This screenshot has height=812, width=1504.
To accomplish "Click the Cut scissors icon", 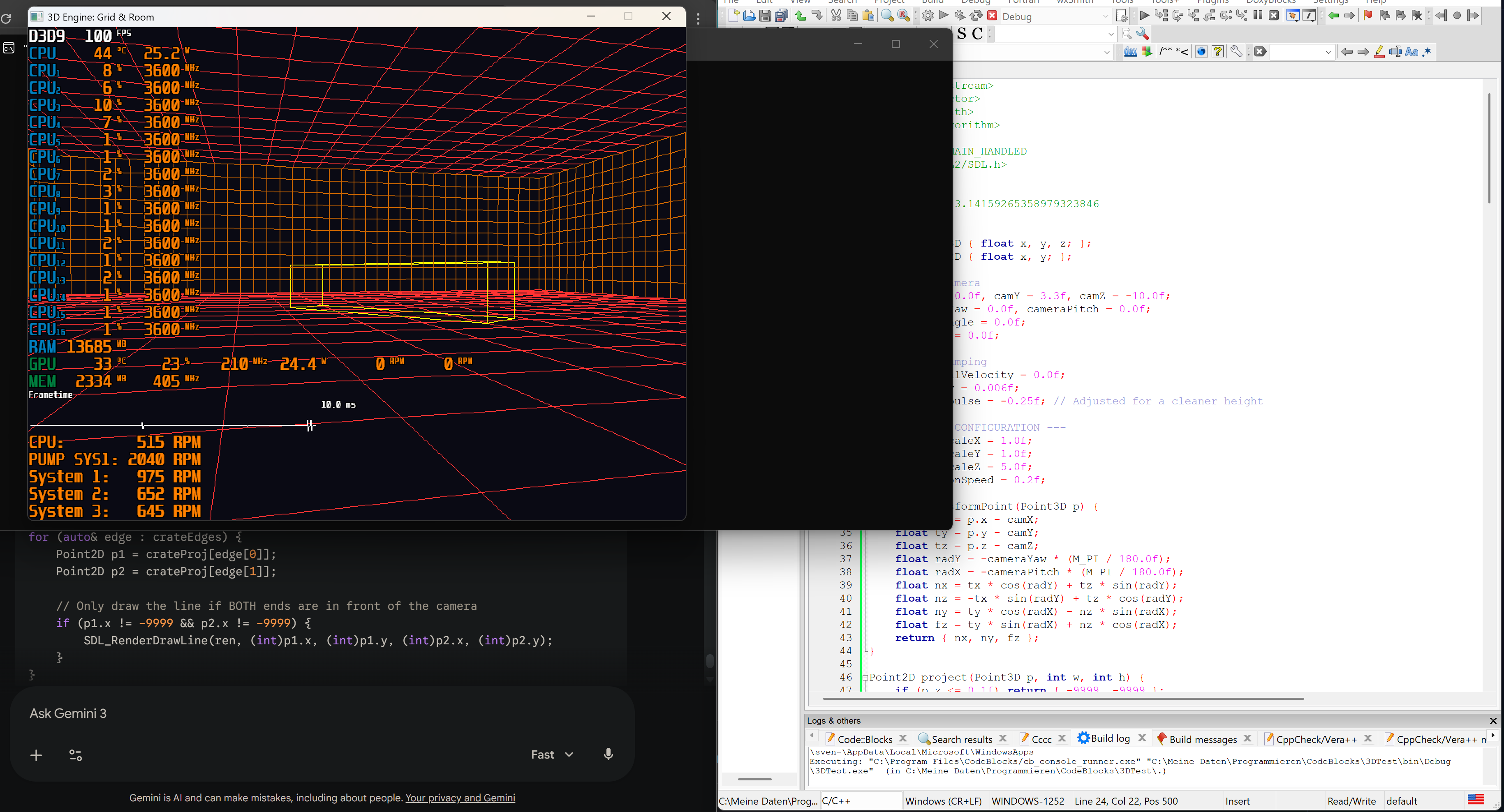I will (x=836, y=16).
